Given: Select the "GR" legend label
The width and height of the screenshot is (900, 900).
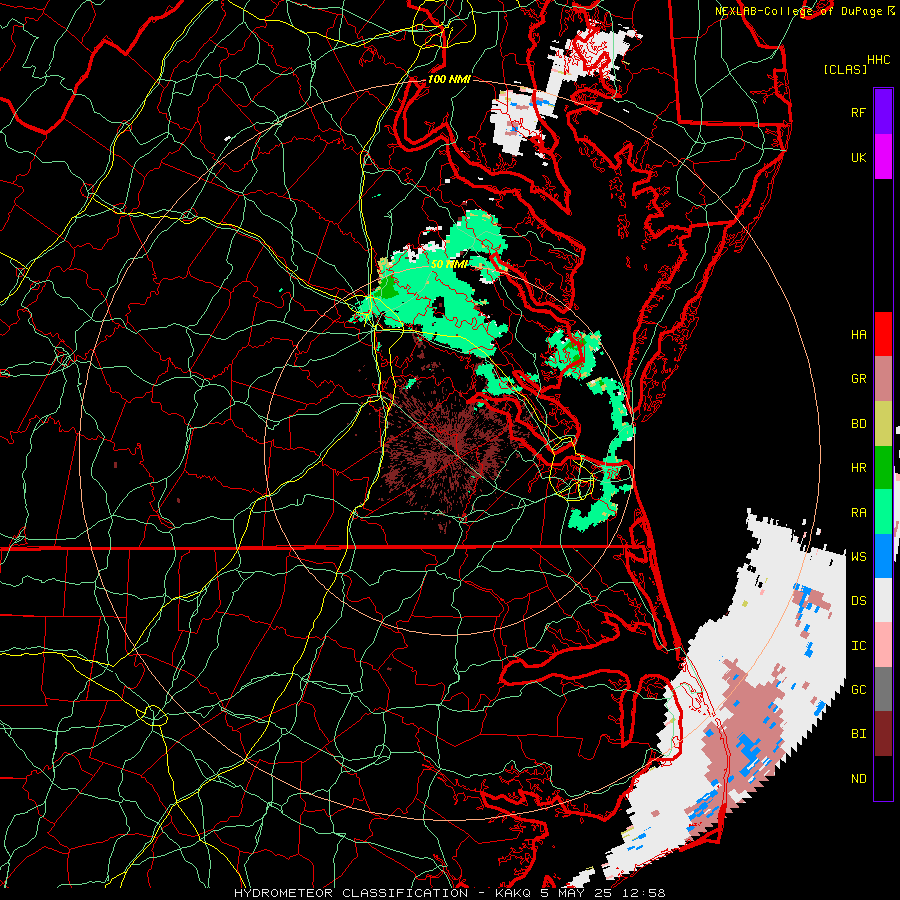Looking at the screenshot, I should pos(858,379).
